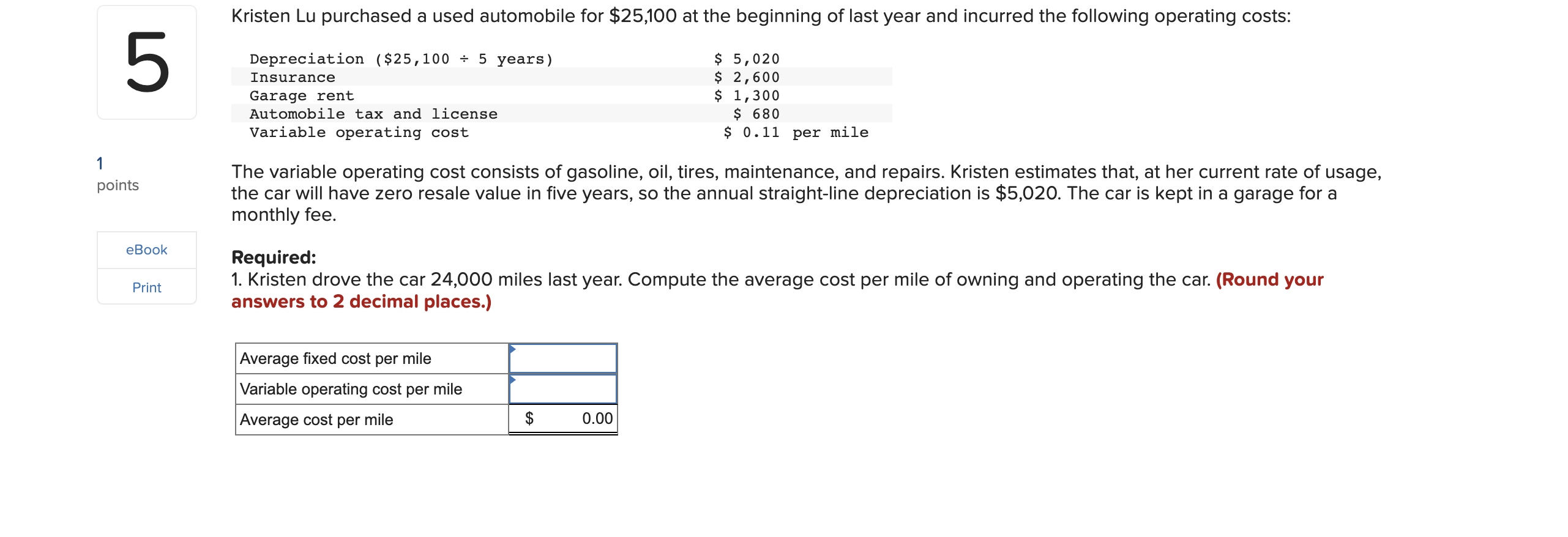
Task: Click the Variable operating cost per mile input field
Action: 562,388
